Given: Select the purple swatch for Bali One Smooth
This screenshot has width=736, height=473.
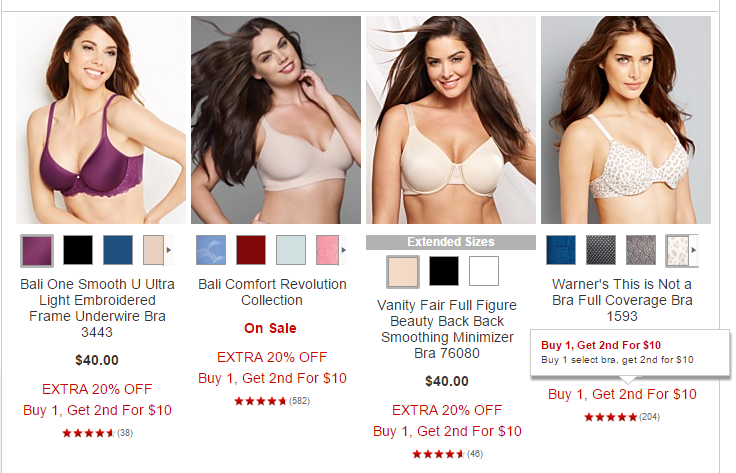Looking at the screenshot, I should pos(37,250).
